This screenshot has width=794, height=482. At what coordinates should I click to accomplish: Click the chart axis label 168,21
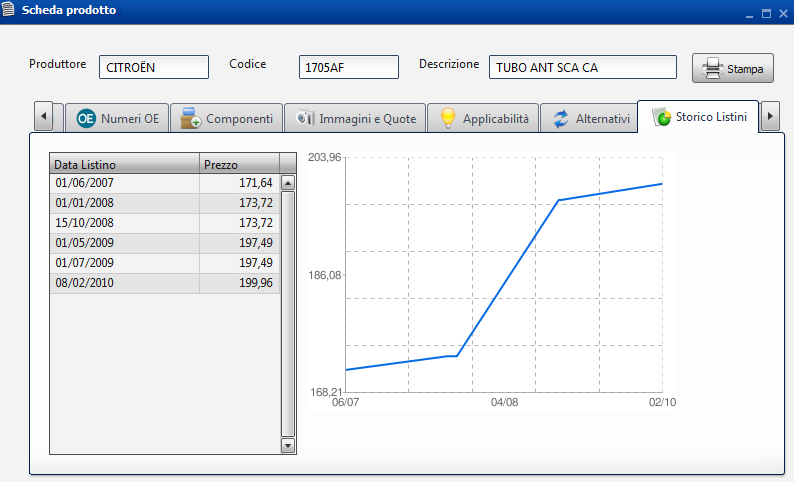[326, 392]
